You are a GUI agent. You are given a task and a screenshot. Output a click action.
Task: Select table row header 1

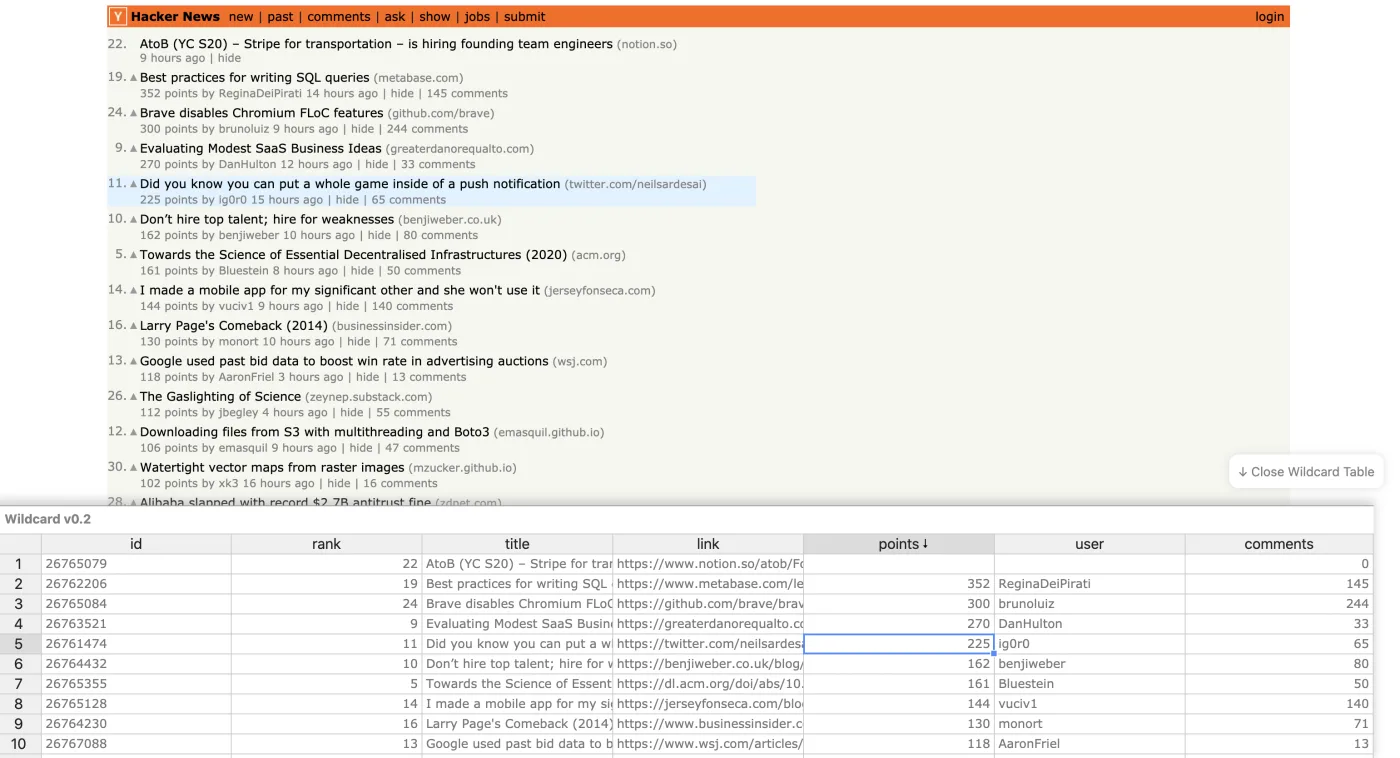coord(20,564)
